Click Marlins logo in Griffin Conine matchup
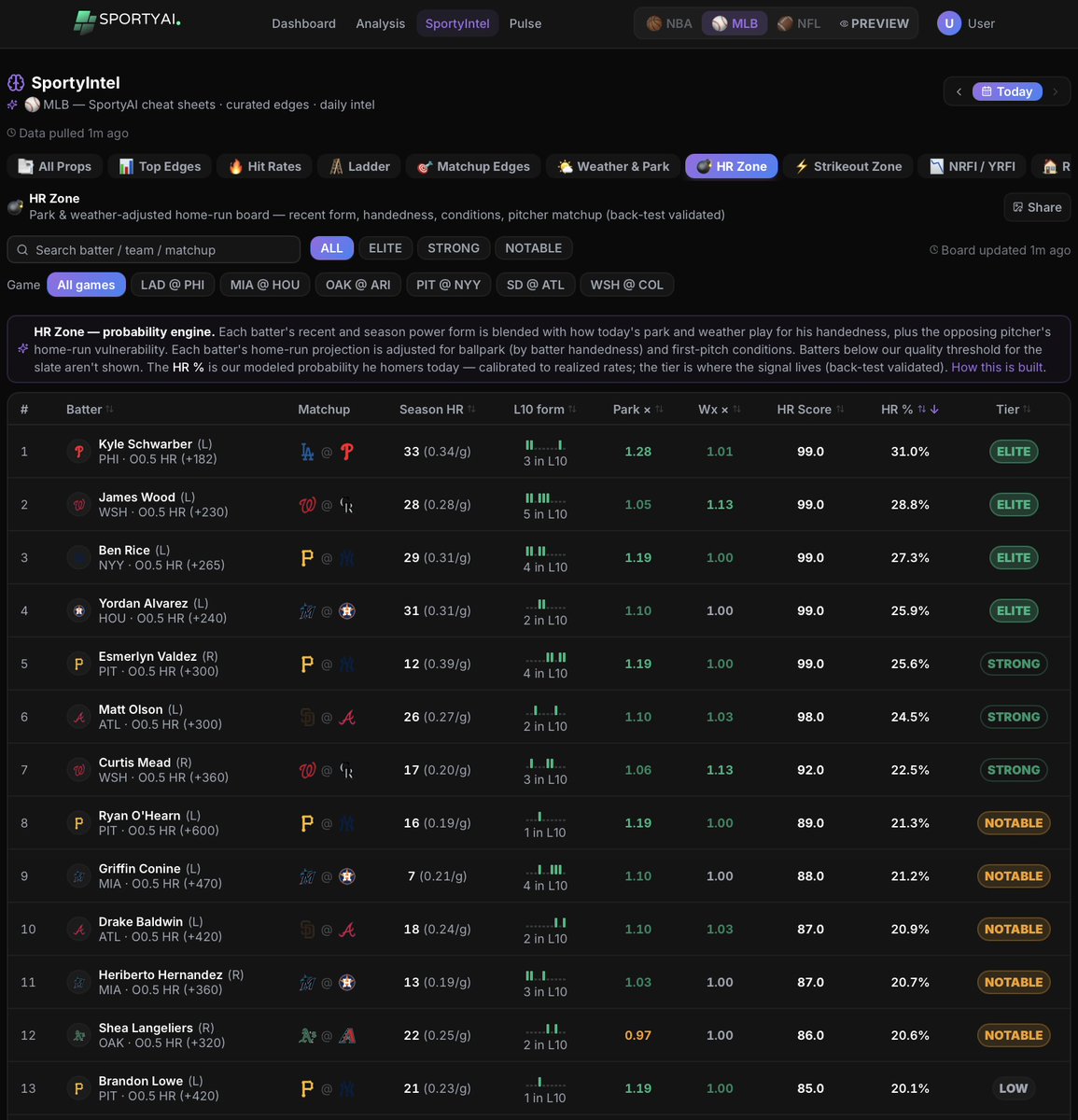Image resolution: width=1078 pixels, height=1120 pixels. [307, 876]
